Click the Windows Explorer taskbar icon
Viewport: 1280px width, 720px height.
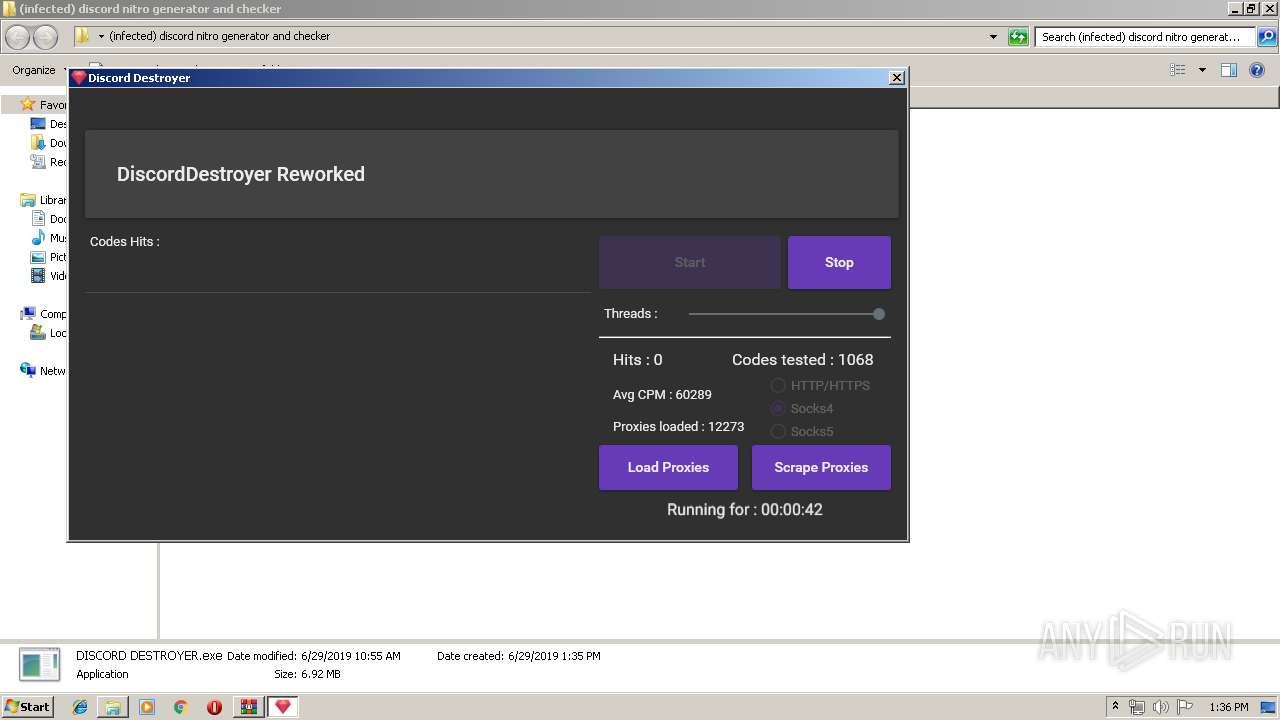tap(113, 707)
